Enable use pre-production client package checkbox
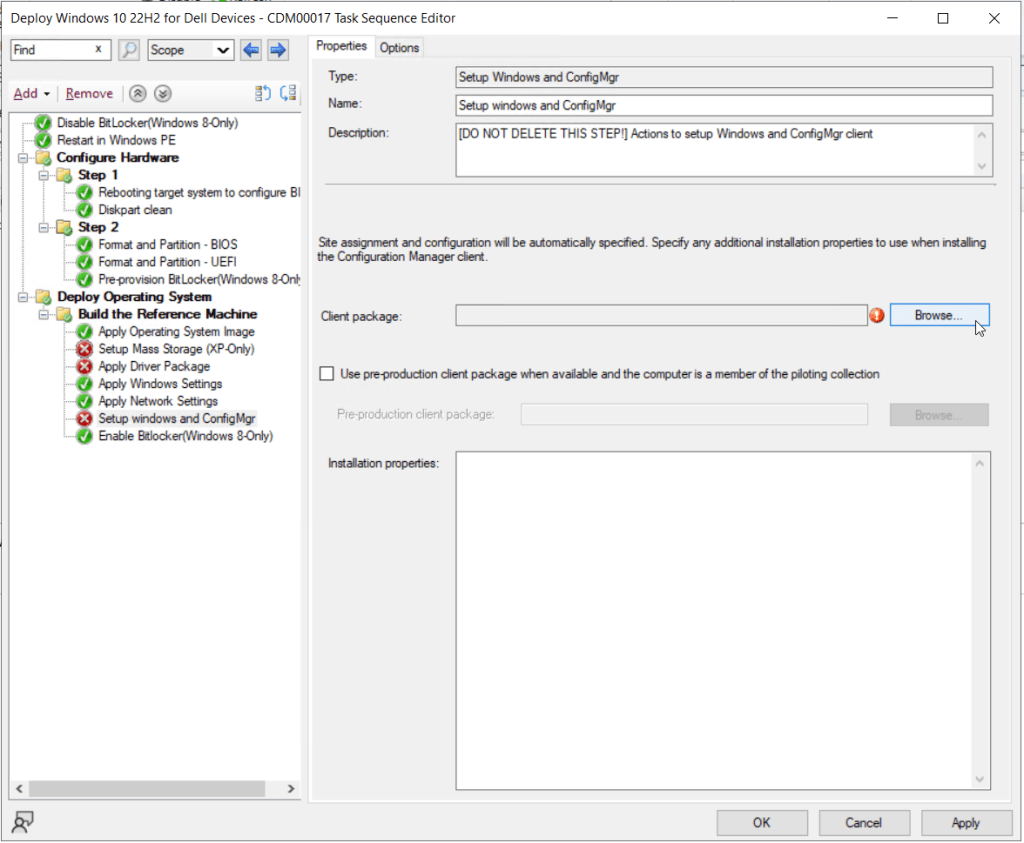This screenshot has width=1024, height=843. [x=326, y=374]
